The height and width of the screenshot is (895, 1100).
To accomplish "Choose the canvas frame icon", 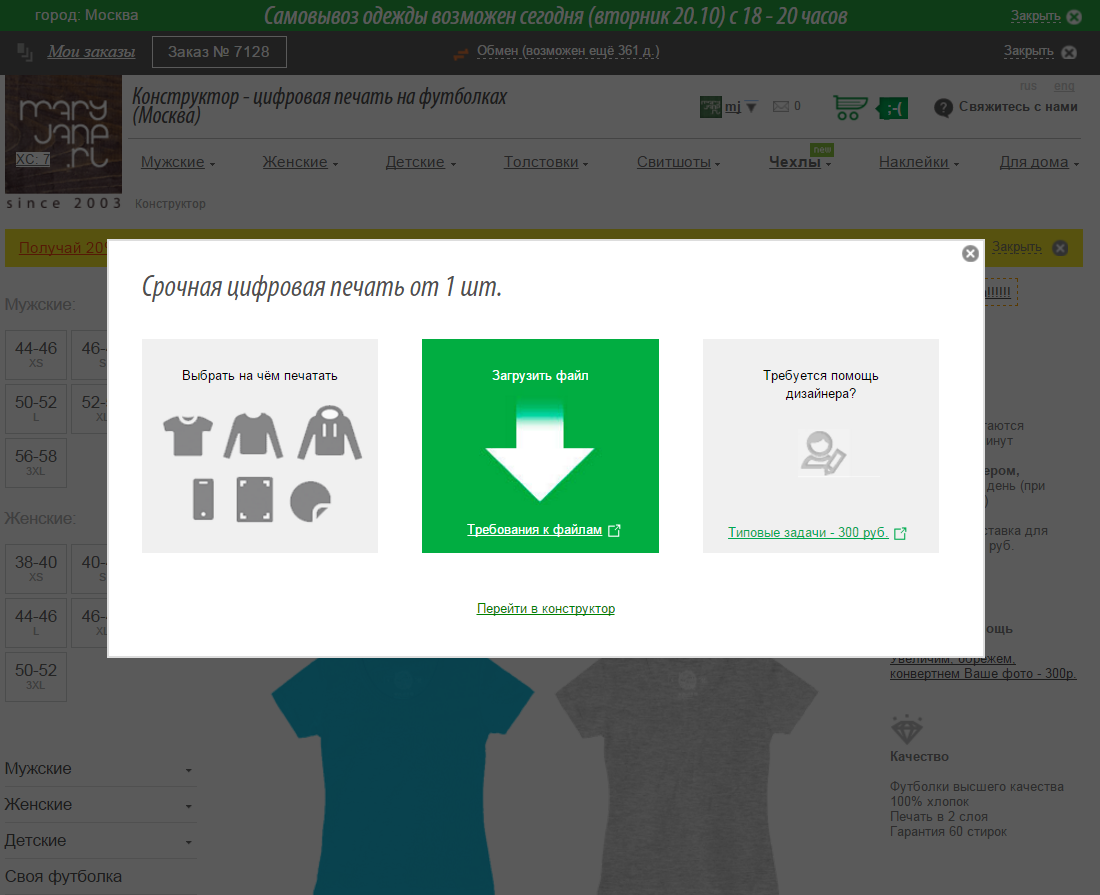I will 255,499.
